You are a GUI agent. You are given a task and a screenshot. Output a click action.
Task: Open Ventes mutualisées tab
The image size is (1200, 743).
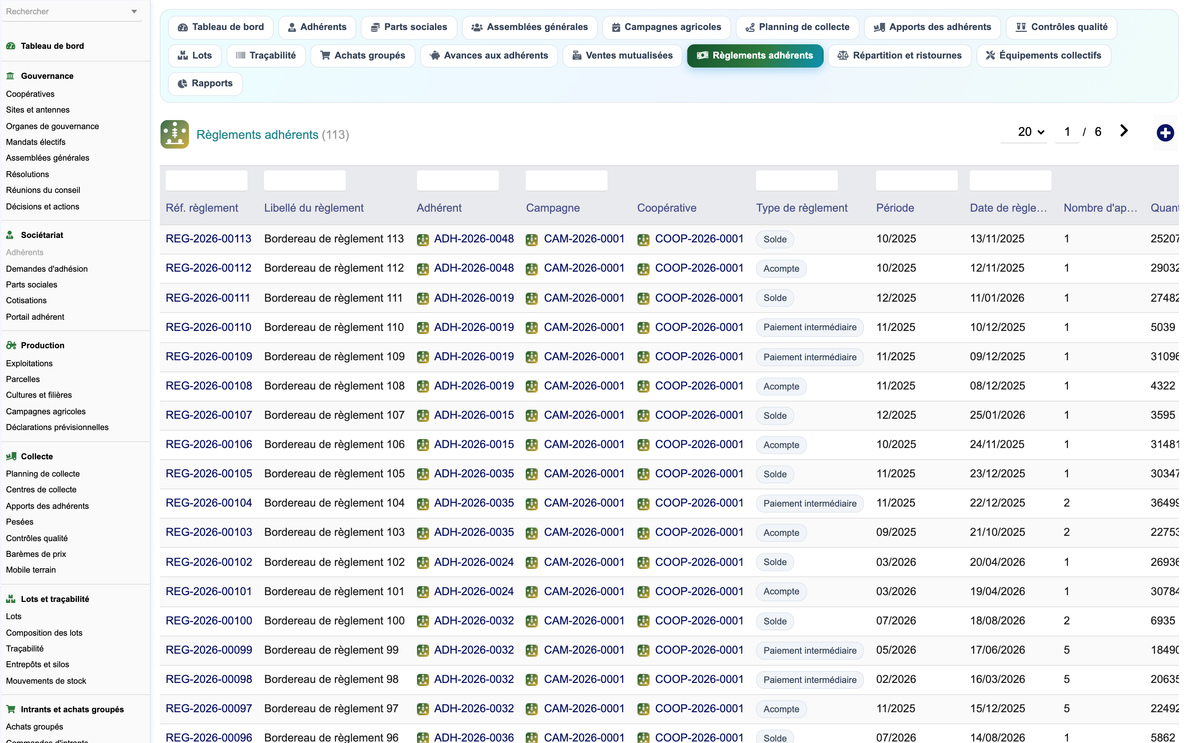622,55
